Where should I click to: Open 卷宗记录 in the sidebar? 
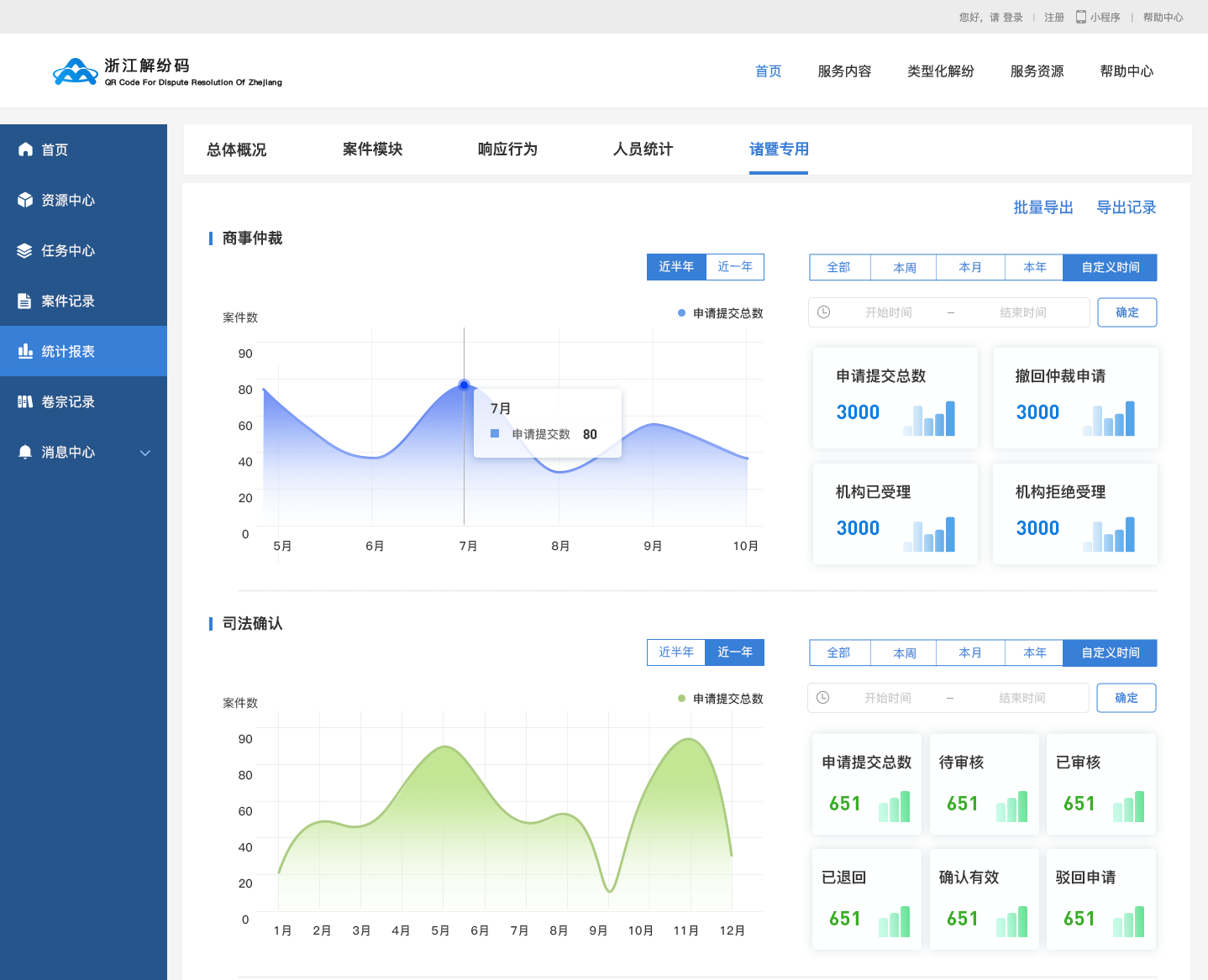pos(83,401)
